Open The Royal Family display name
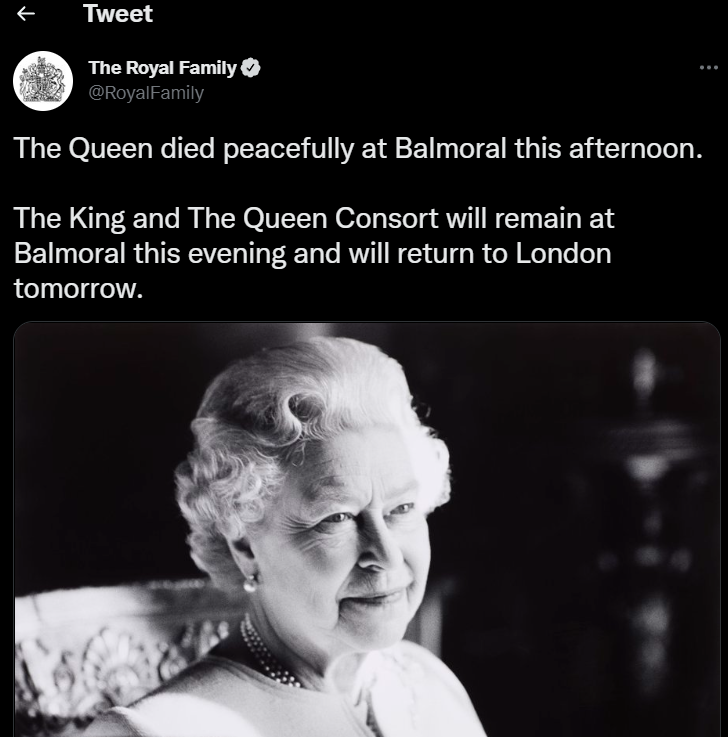Image resolution: width=728 pixels, height=737 pixels. (162, 68)
